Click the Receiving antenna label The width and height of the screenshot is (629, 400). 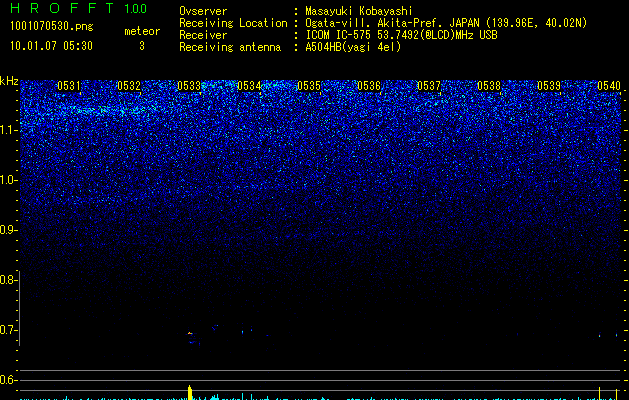pos(230,47)
